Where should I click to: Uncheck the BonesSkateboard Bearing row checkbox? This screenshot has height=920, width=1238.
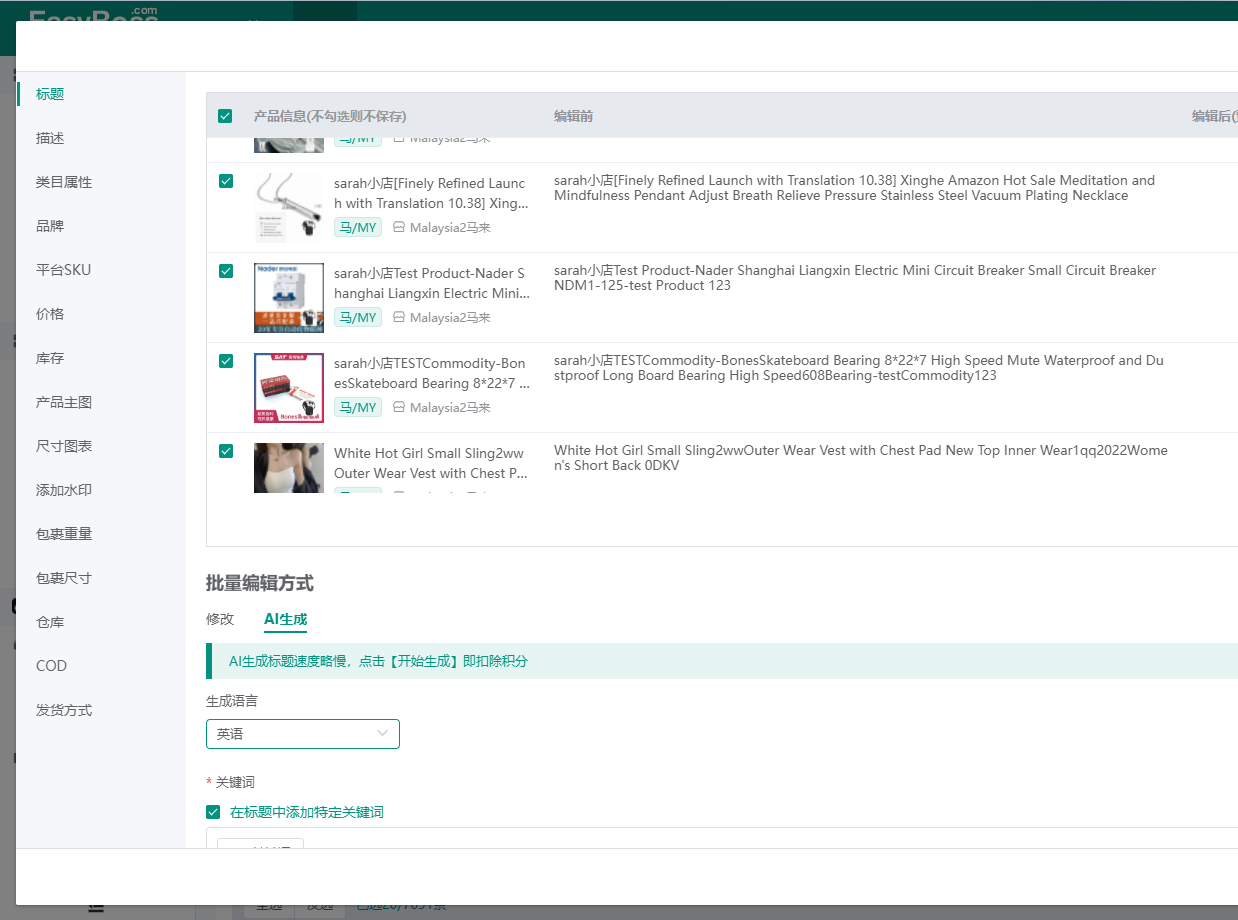[226, 361]
